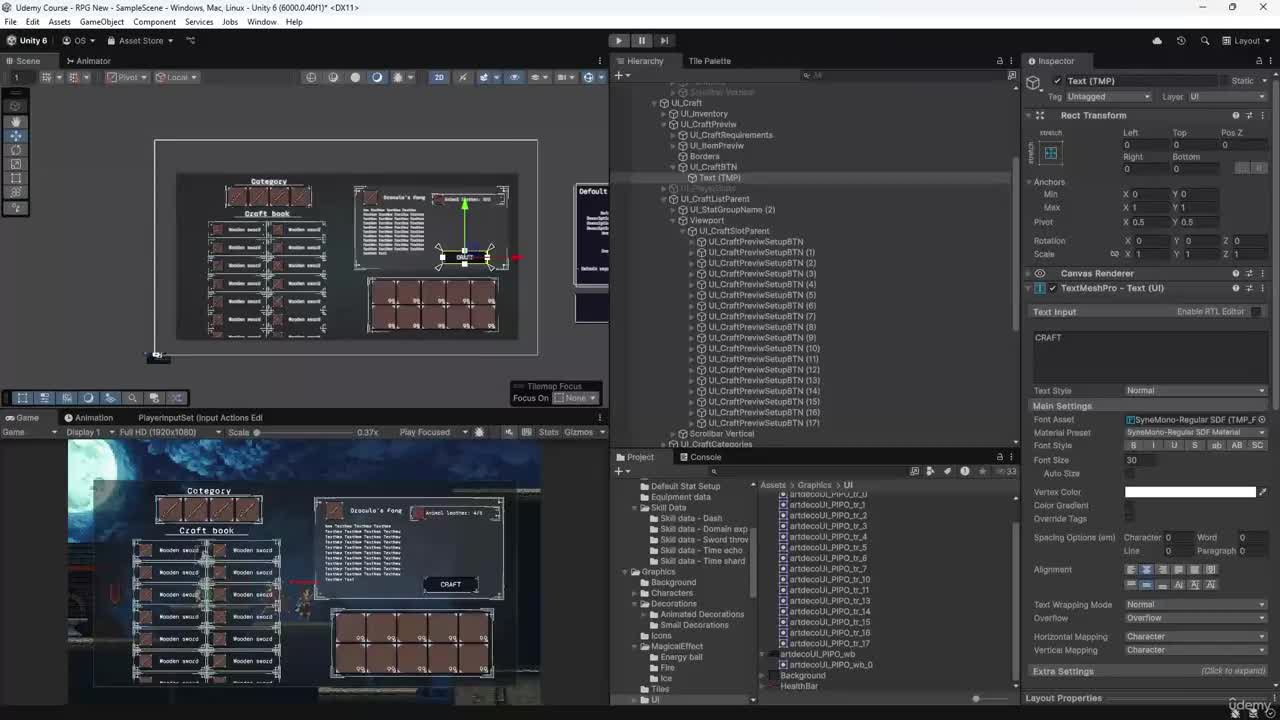Select the Move tool in Scene view
This screenshot has height=720, width=1280.
coord(16,135)
